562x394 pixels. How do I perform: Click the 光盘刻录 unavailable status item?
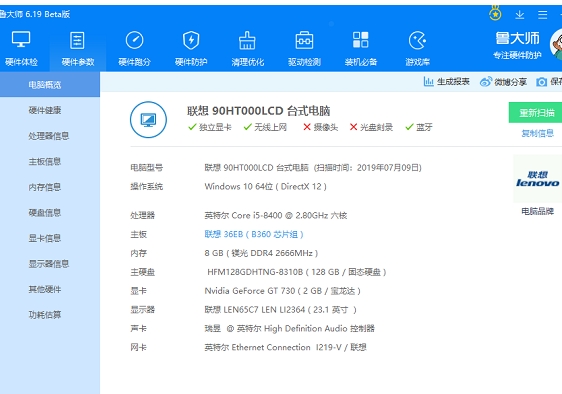371,127
